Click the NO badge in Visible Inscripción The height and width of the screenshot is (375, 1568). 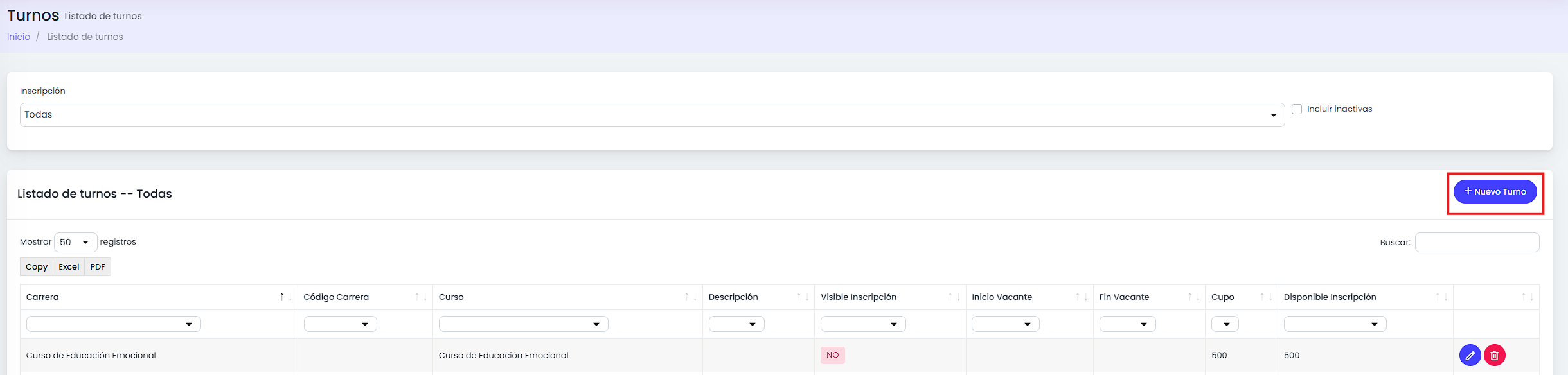tap(833, 355)
